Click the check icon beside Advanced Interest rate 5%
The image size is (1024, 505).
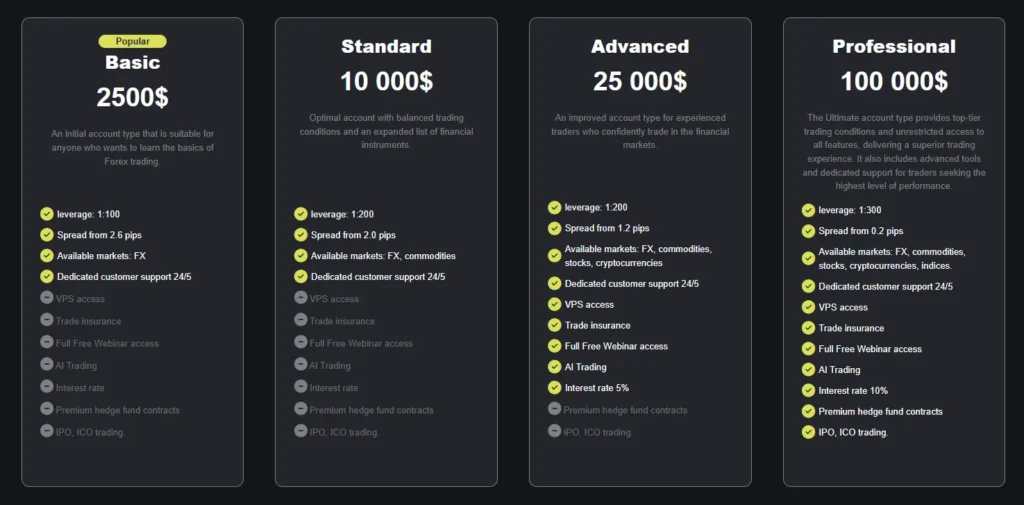[x=555, y=387]
